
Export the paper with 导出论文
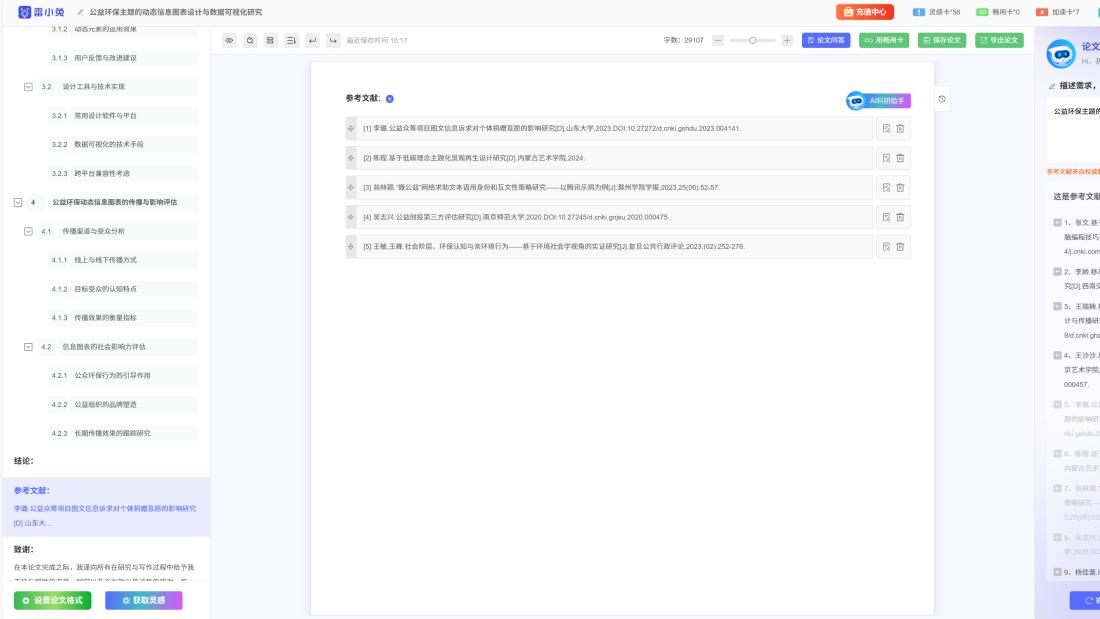[999, 41]
